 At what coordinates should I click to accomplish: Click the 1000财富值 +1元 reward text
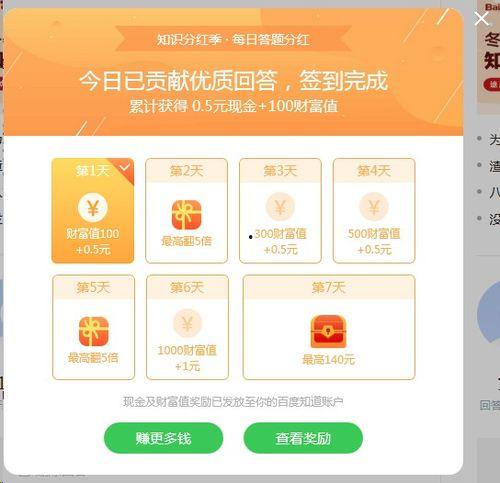(x=187, y=358)
